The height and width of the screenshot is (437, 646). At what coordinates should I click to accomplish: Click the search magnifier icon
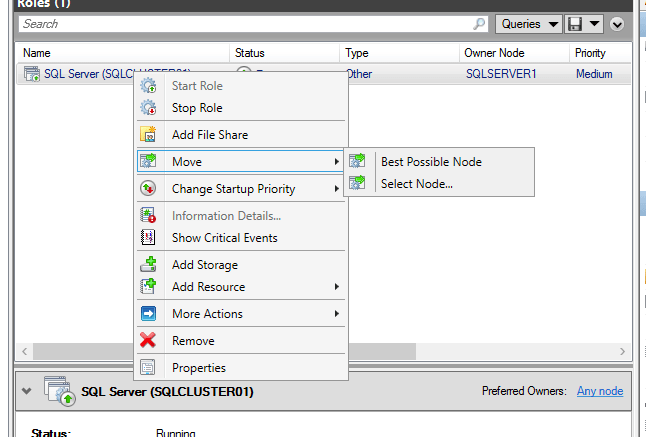479,24
